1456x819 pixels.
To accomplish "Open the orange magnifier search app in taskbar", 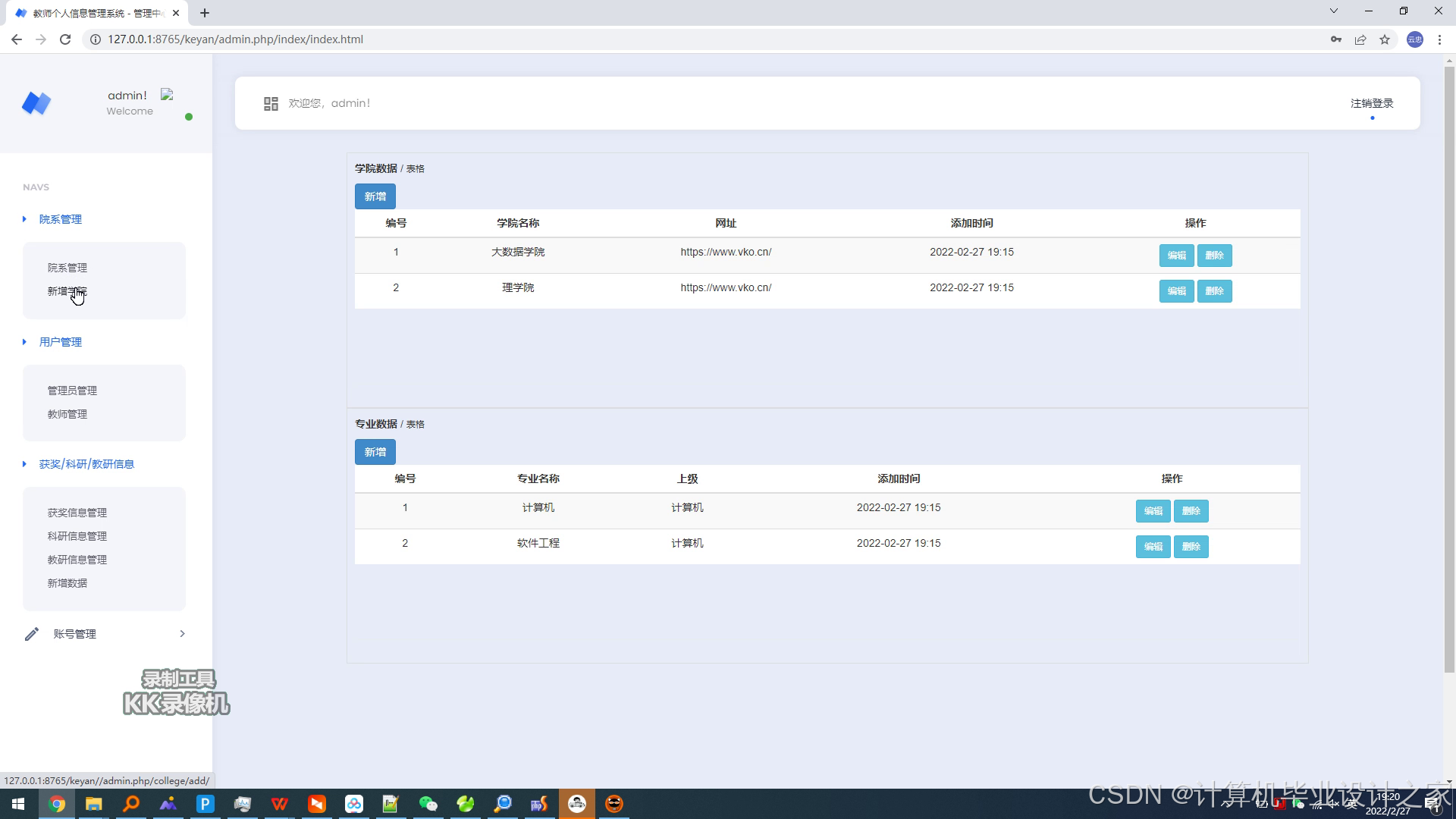I will (131, 804).
